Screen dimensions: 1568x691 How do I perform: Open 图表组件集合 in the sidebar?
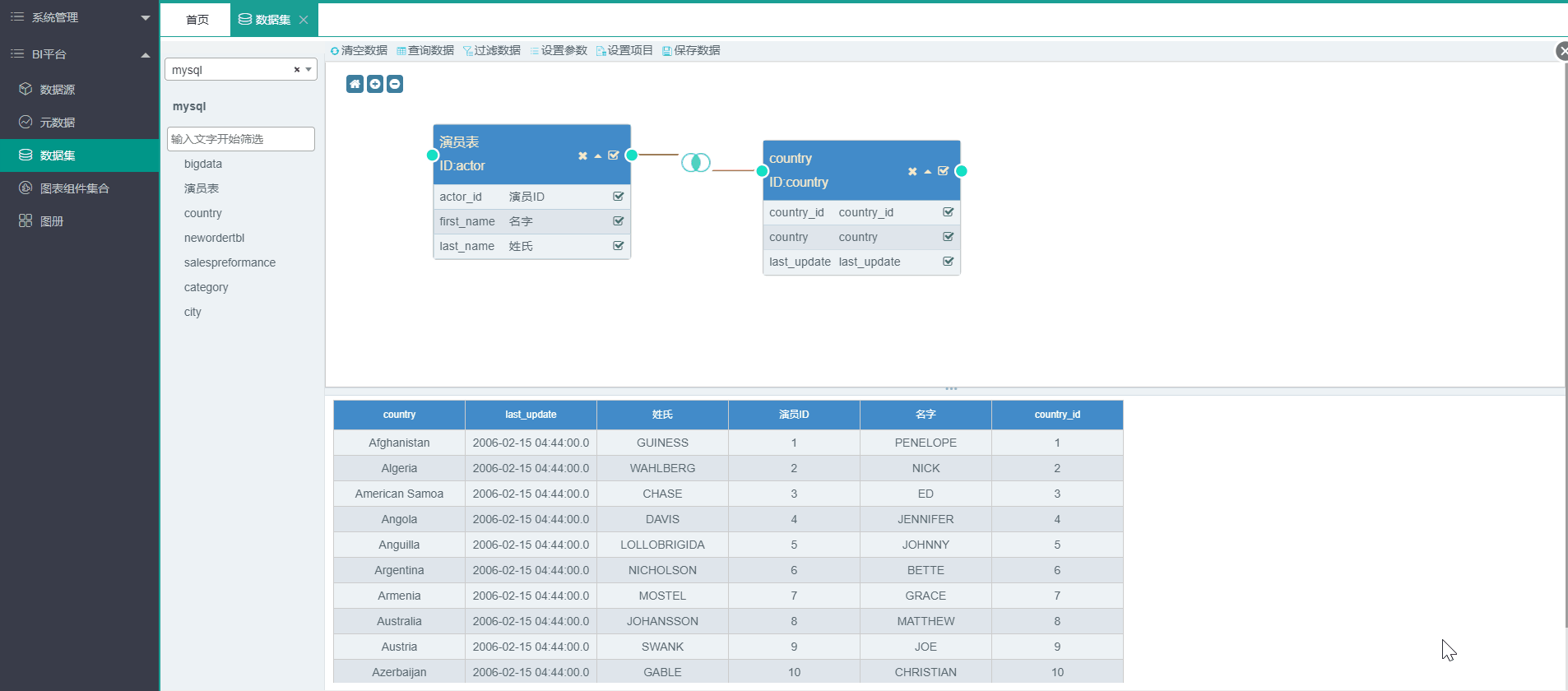click(x=74, y=188)
